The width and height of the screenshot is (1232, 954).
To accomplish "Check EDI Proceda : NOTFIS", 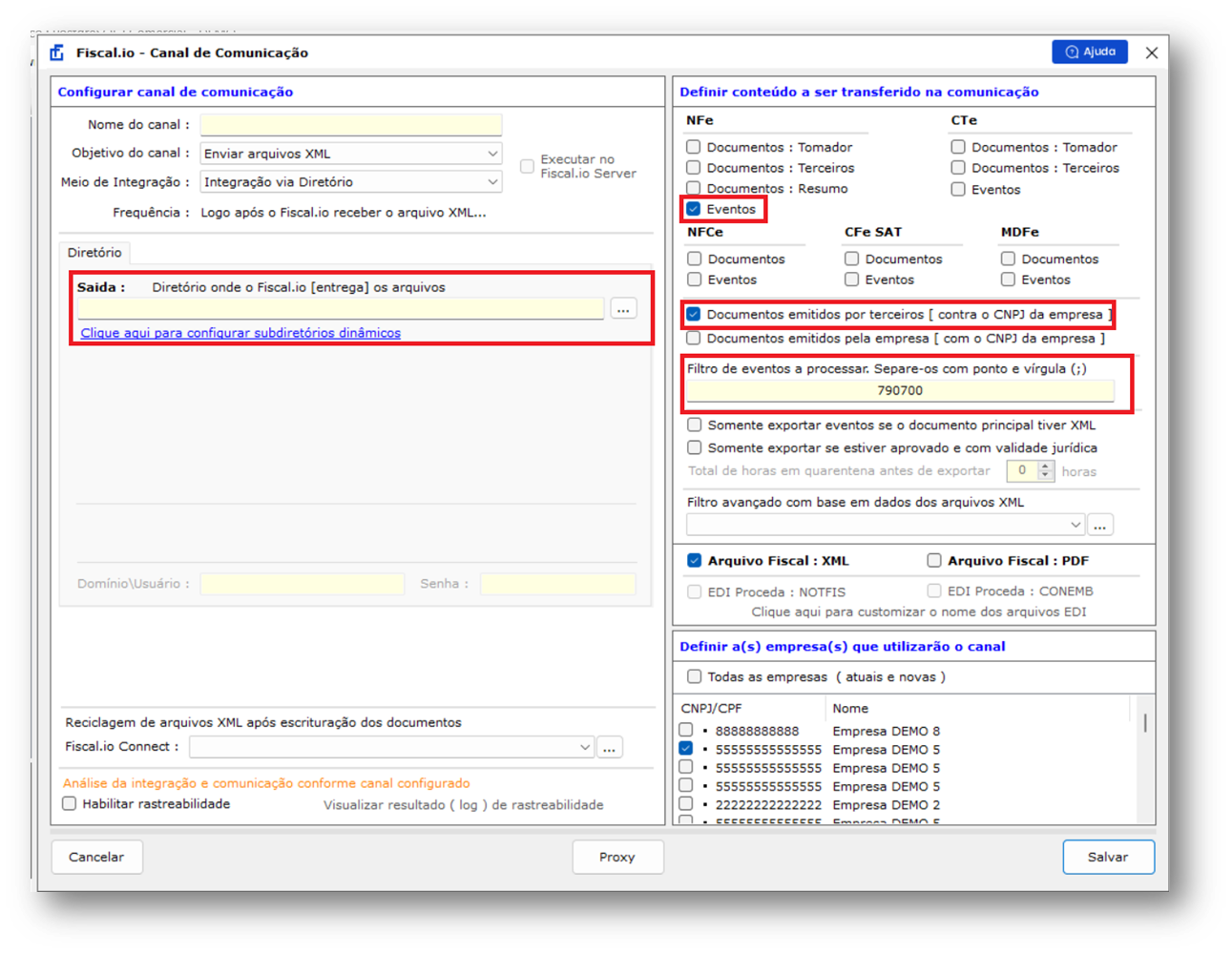I will click(x=695, y=591).
